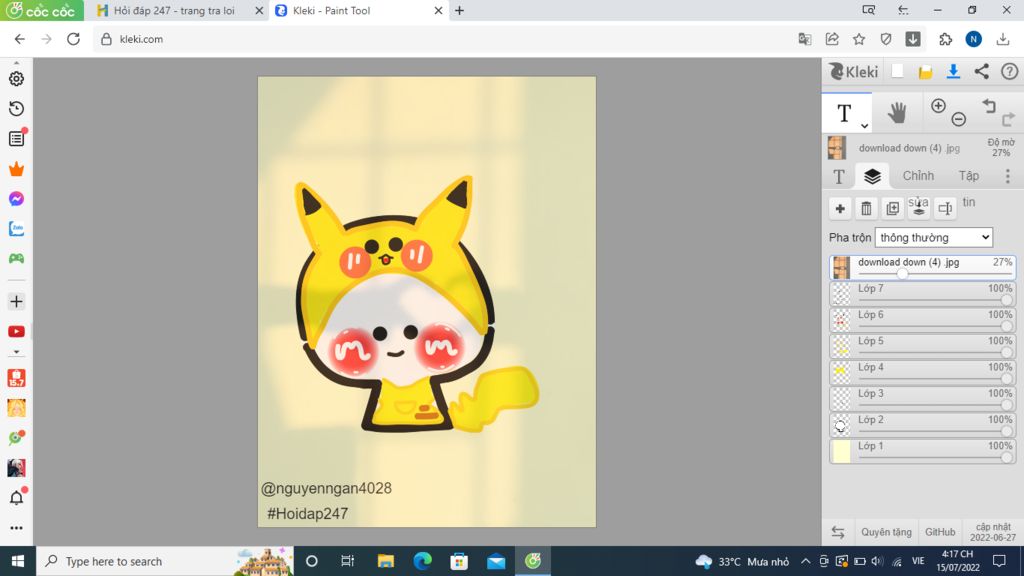Open the Chỉnh tab

click(x=918, y=176)
